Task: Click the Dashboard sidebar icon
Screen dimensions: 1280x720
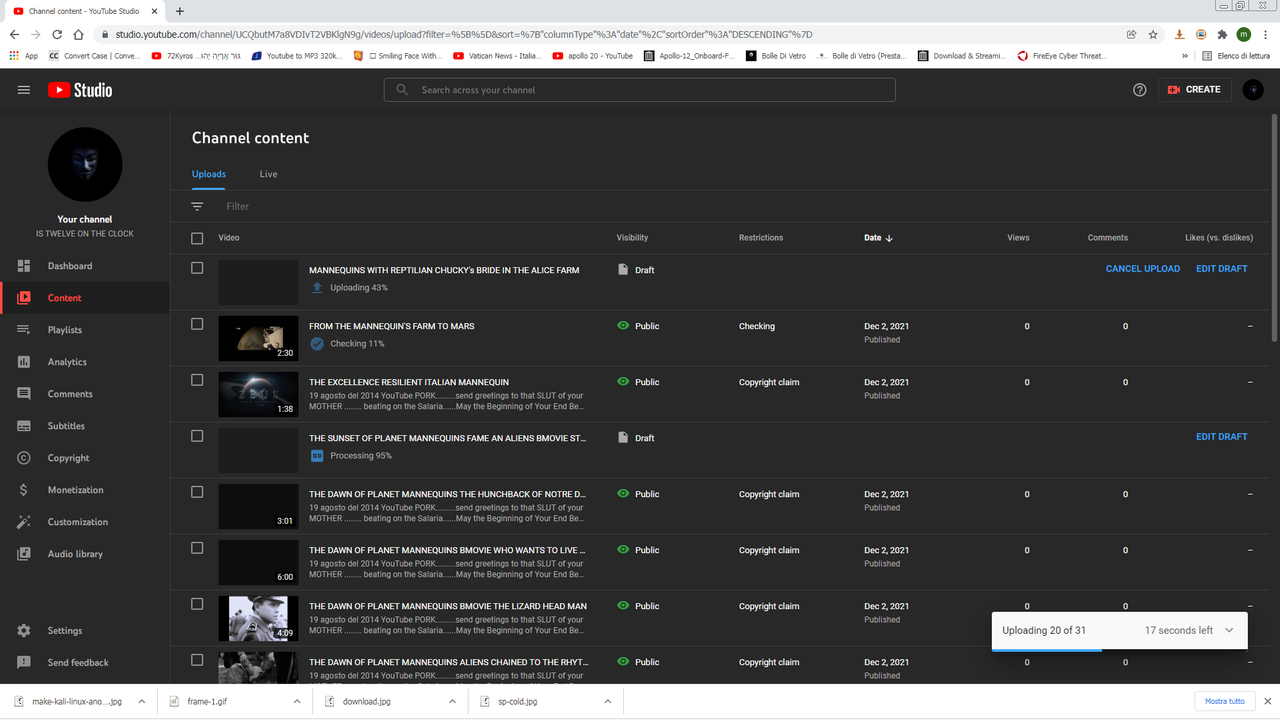Action: click(x=24, y=266)
